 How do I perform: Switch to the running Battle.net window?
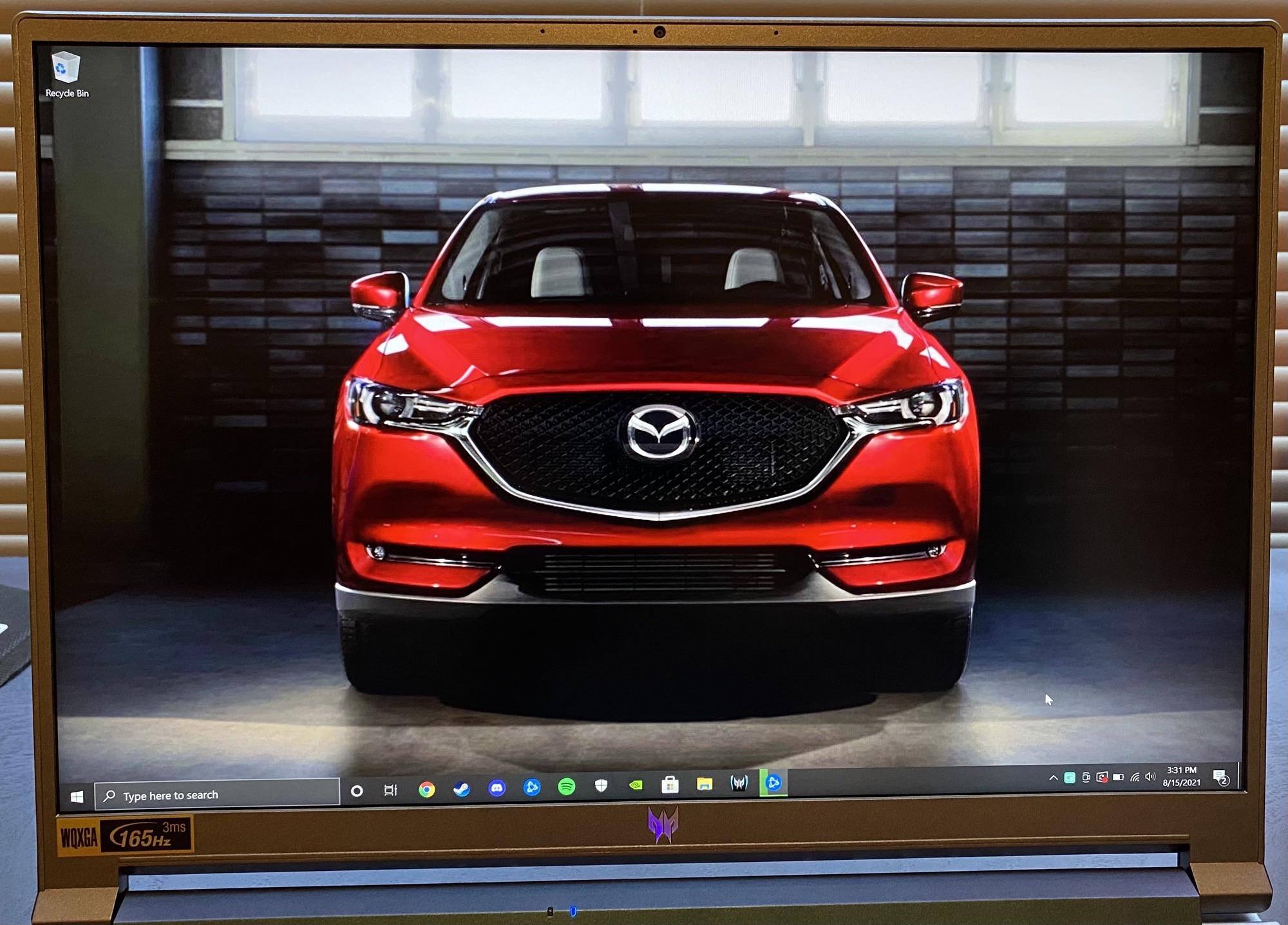(773, 782)
